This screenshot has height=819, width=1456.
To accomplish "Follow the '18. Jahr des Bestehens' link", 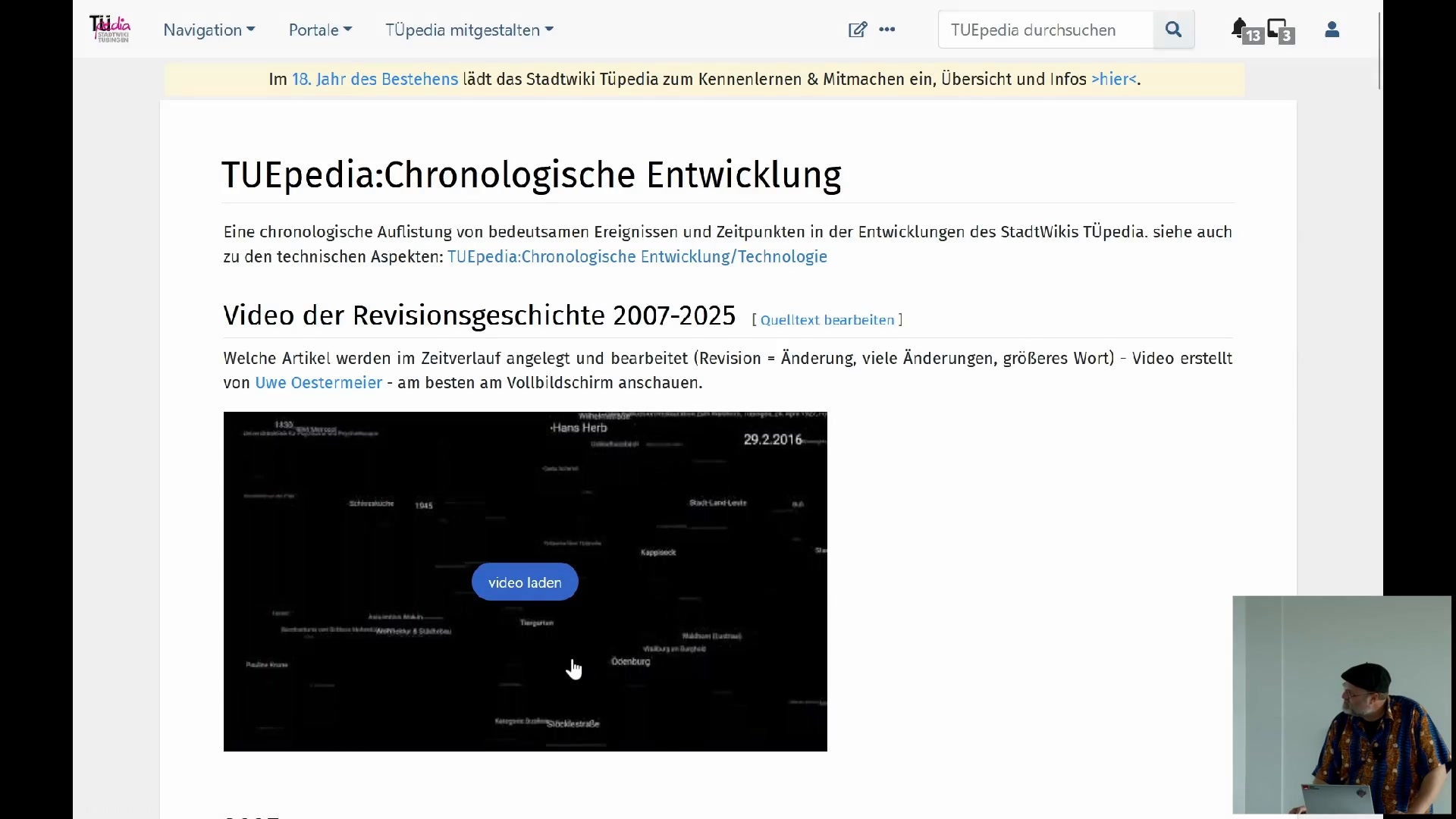I will (x=375, y=79).
